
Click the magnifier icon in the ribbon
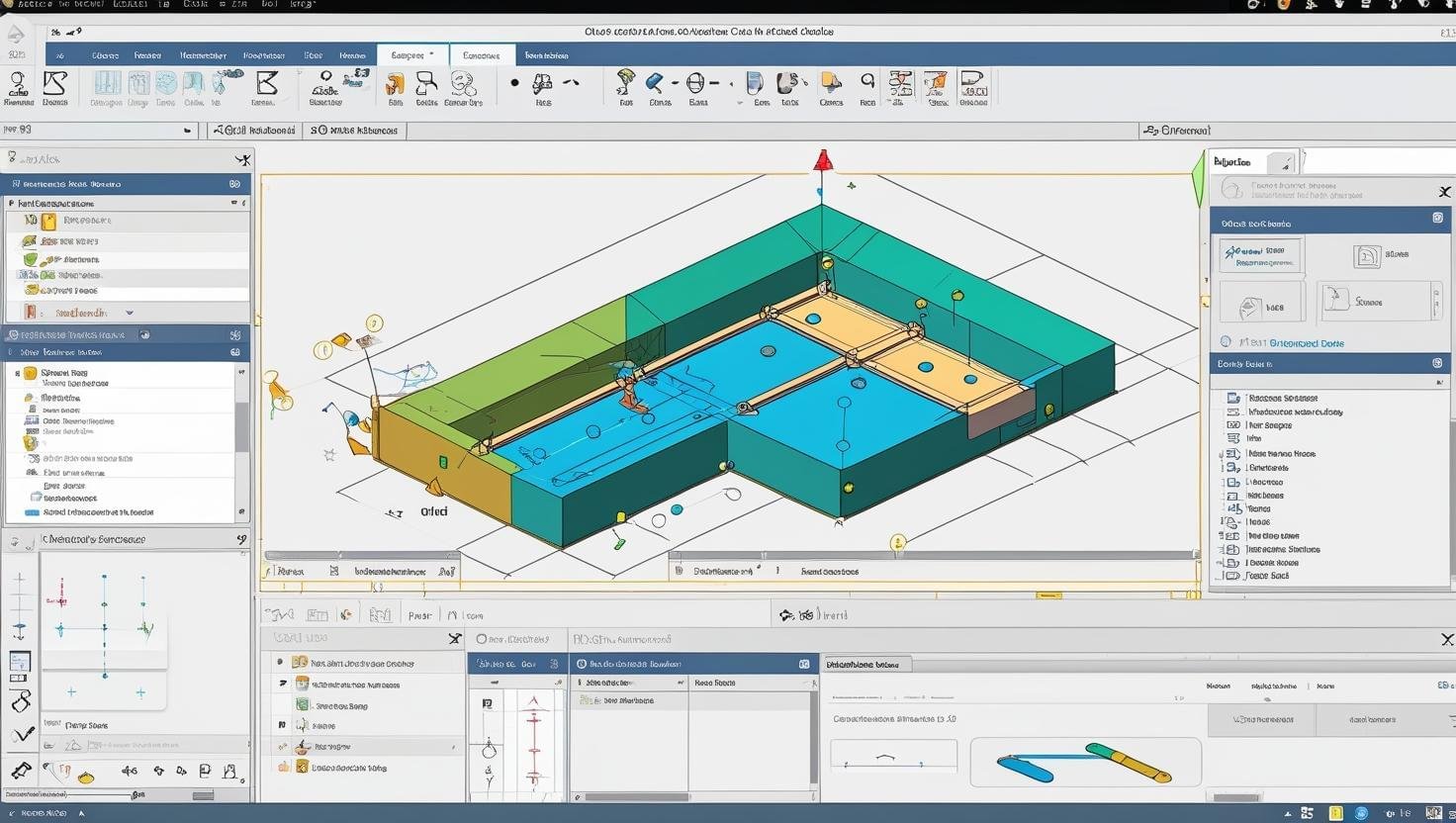click(867, 81)
